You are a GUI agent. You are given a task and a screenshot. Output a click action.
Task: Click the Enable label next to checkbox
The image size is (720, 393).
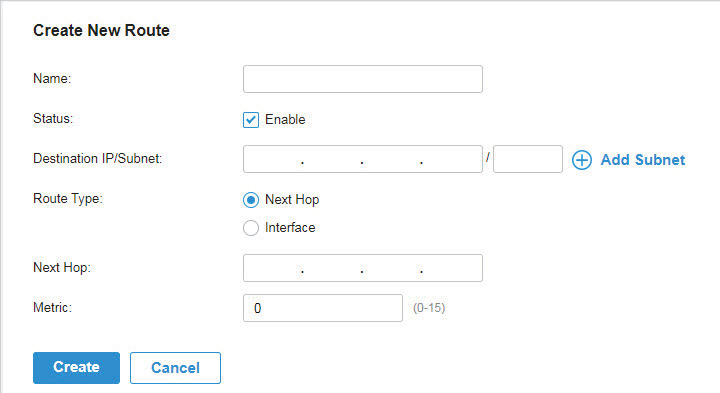(285, 119)
